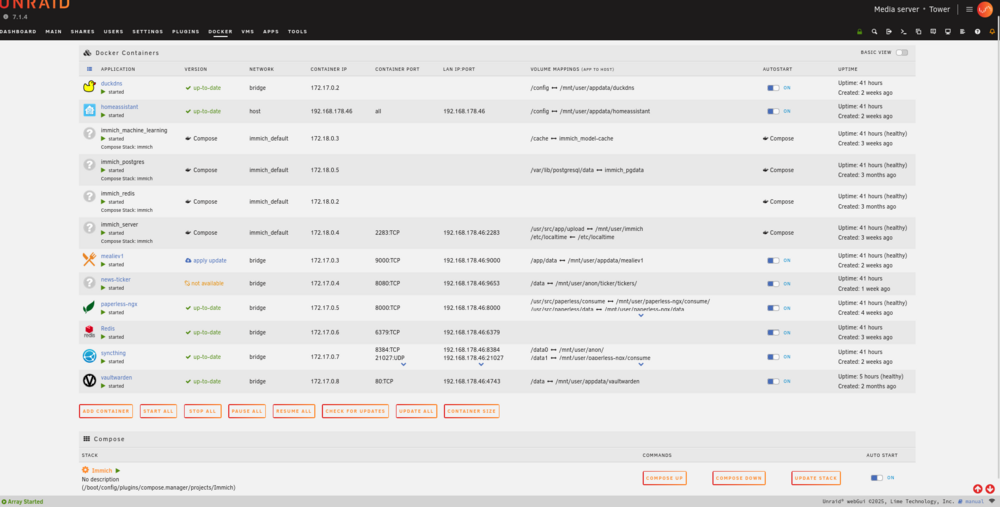Click the green lock icon in header

point(859,31)
